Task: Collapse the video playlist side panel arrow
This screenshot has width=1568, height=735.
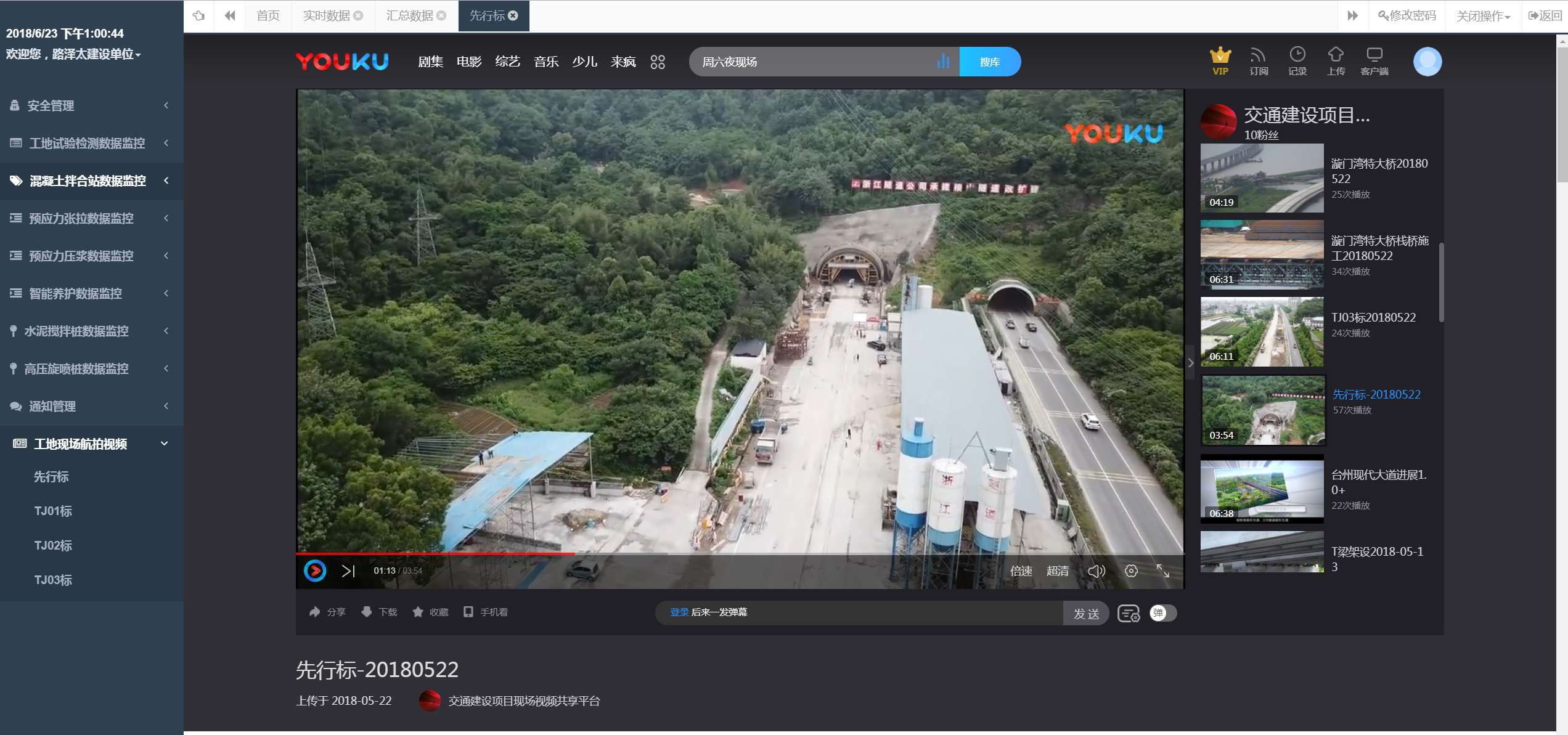Action: pos(1191,363)
